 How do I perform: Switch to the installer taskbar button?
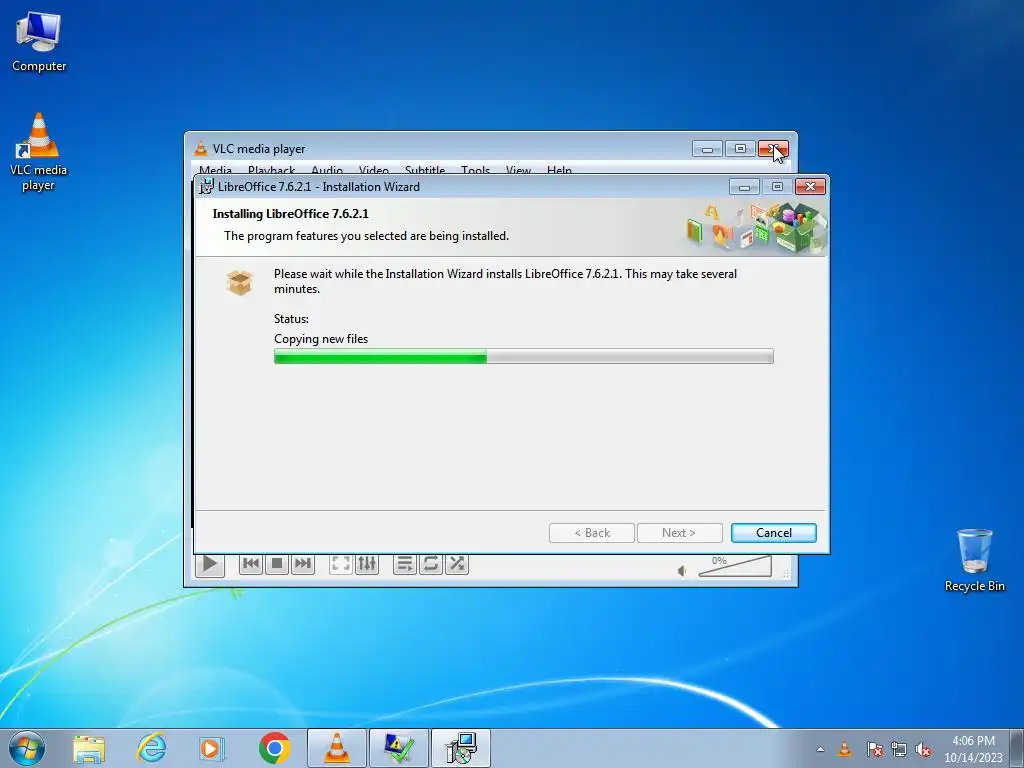coord(461,748)
